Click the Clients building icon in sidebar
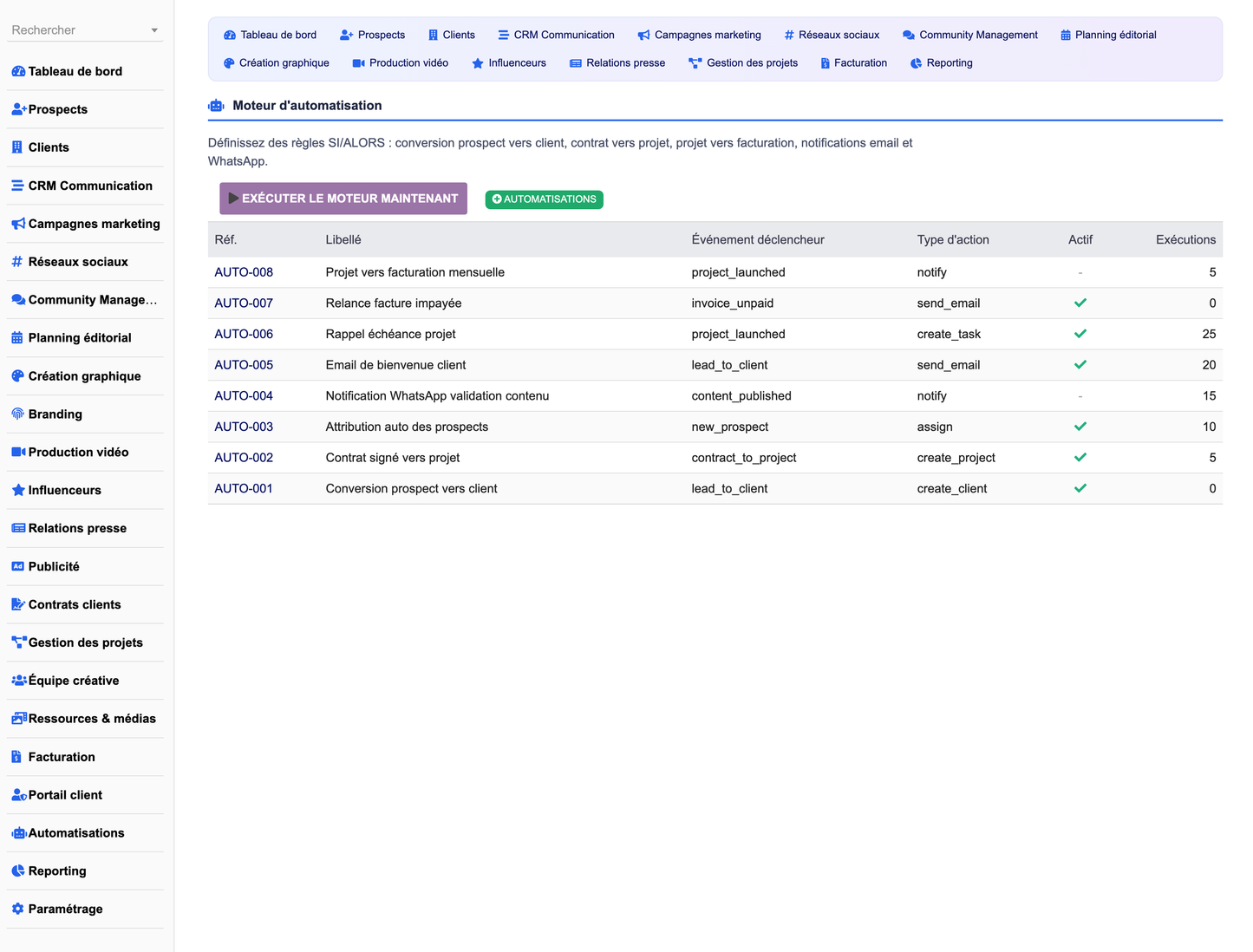1253x952 pixels. coord(16,147)
